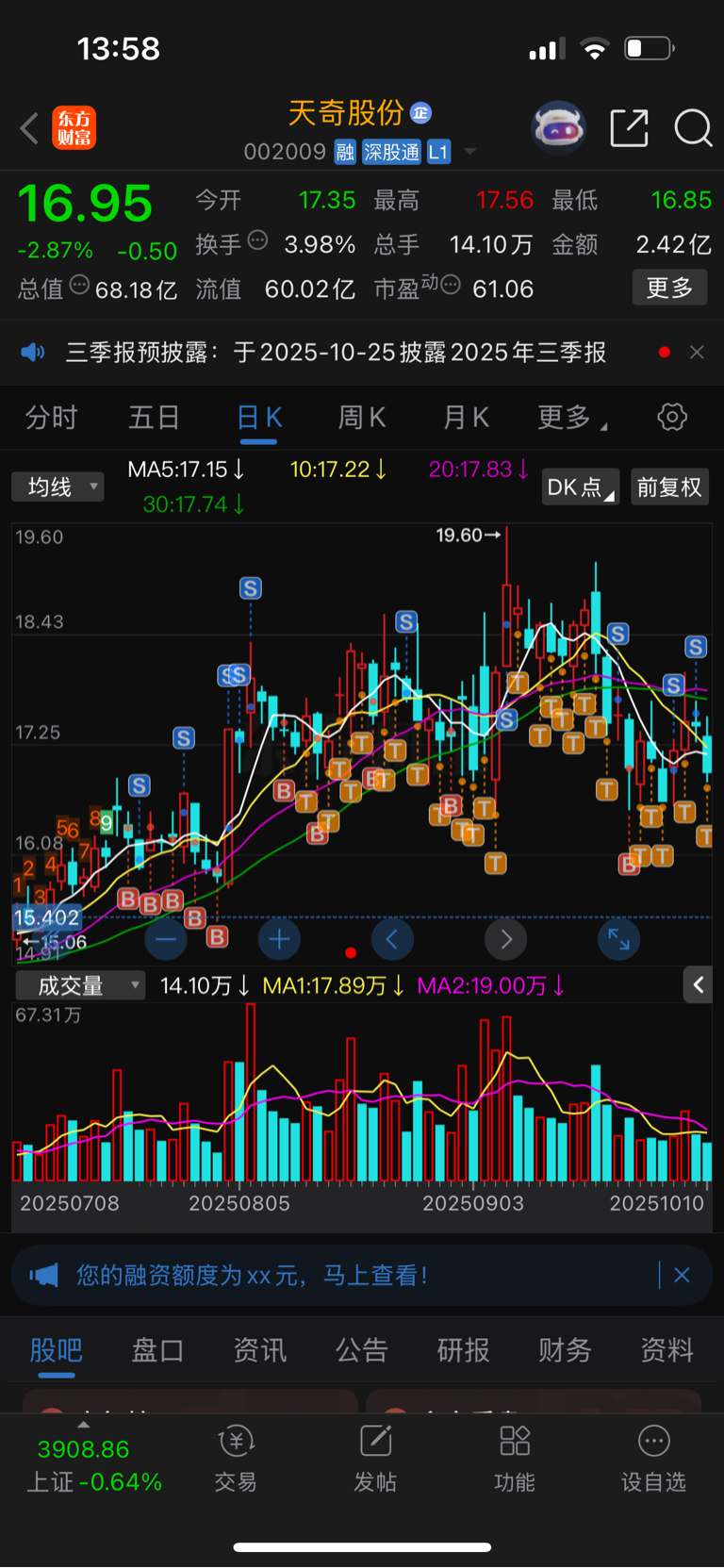Image resolution: width=724 pixels, height=1568 pixels.
Task: Open 功能 functions icon
Action: [514, 1459]
